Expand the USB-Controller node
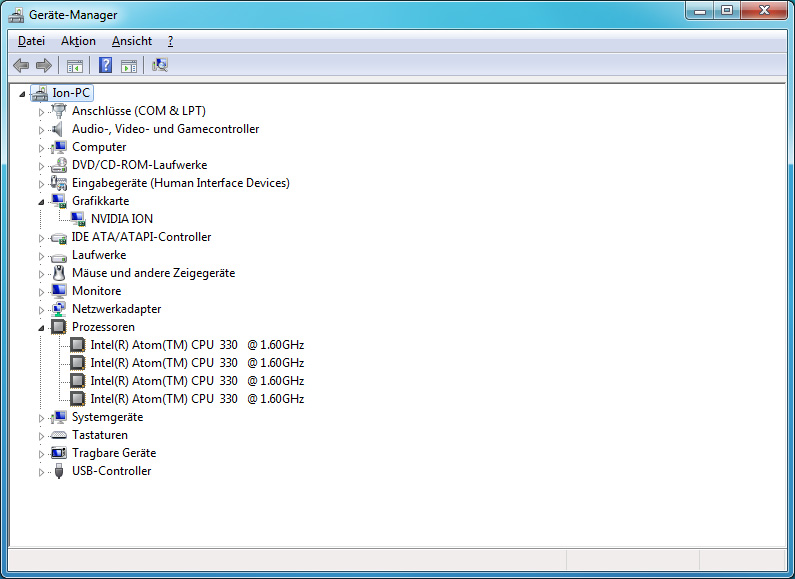This screenshot has width=795, height=579. point(42,473)
